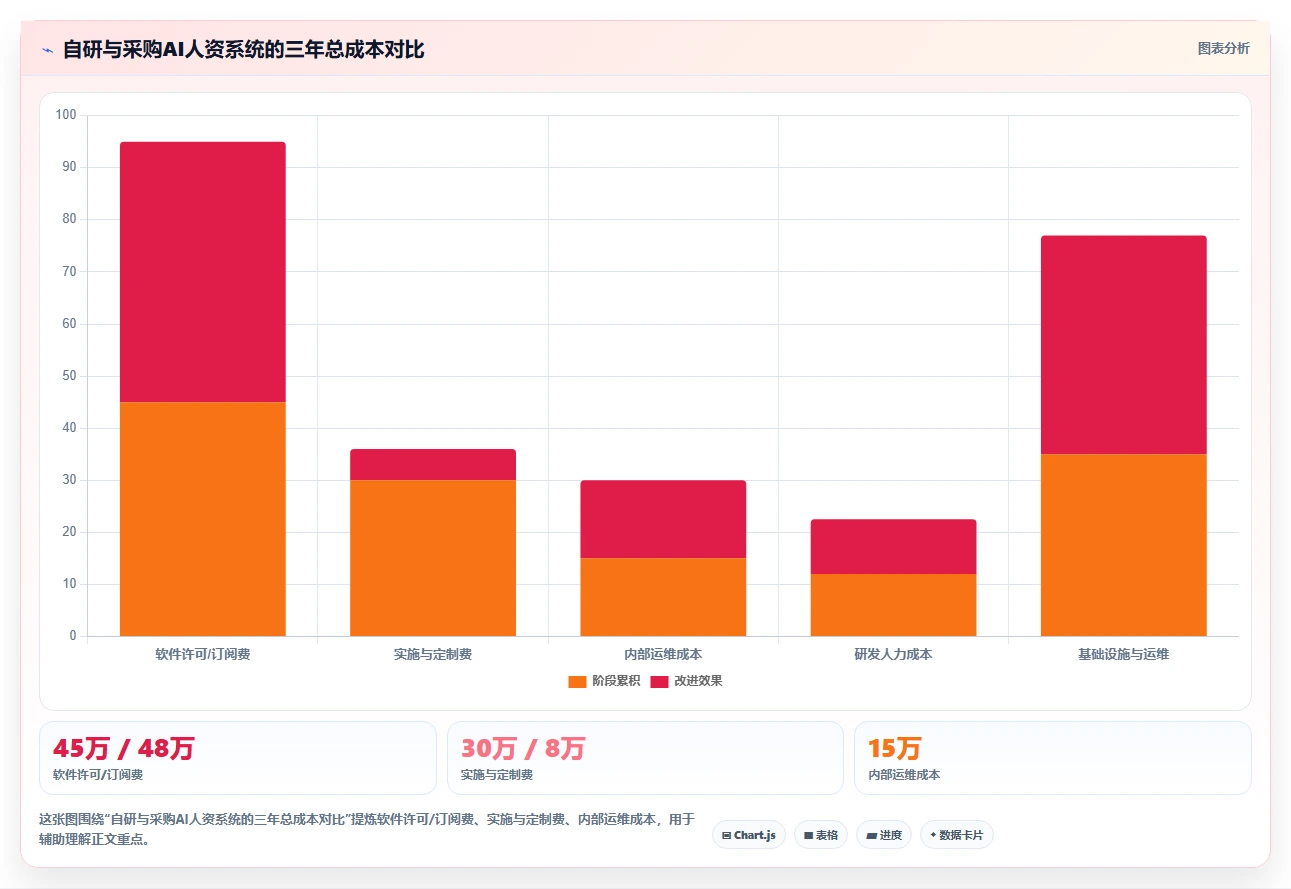The height and width of the screenshot is (889, 1291).
Task: Toggle the 改进效果 legend entry
Action: point(686,681)
